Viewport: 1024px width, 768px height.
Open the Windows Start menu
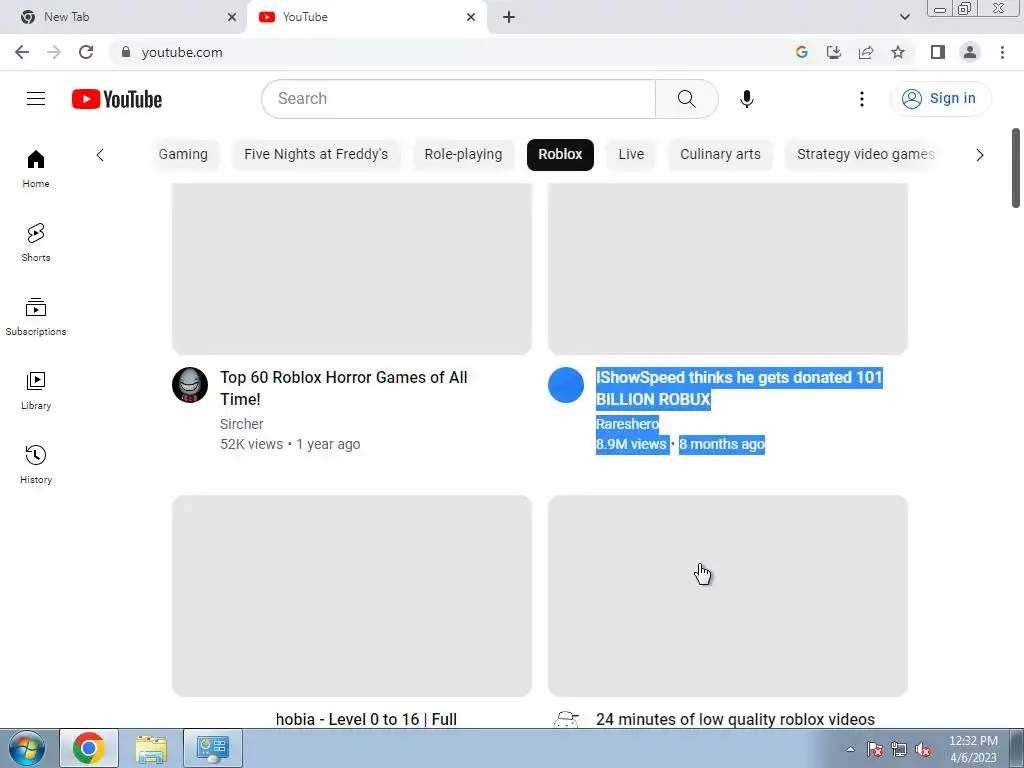tap(26, 748)
